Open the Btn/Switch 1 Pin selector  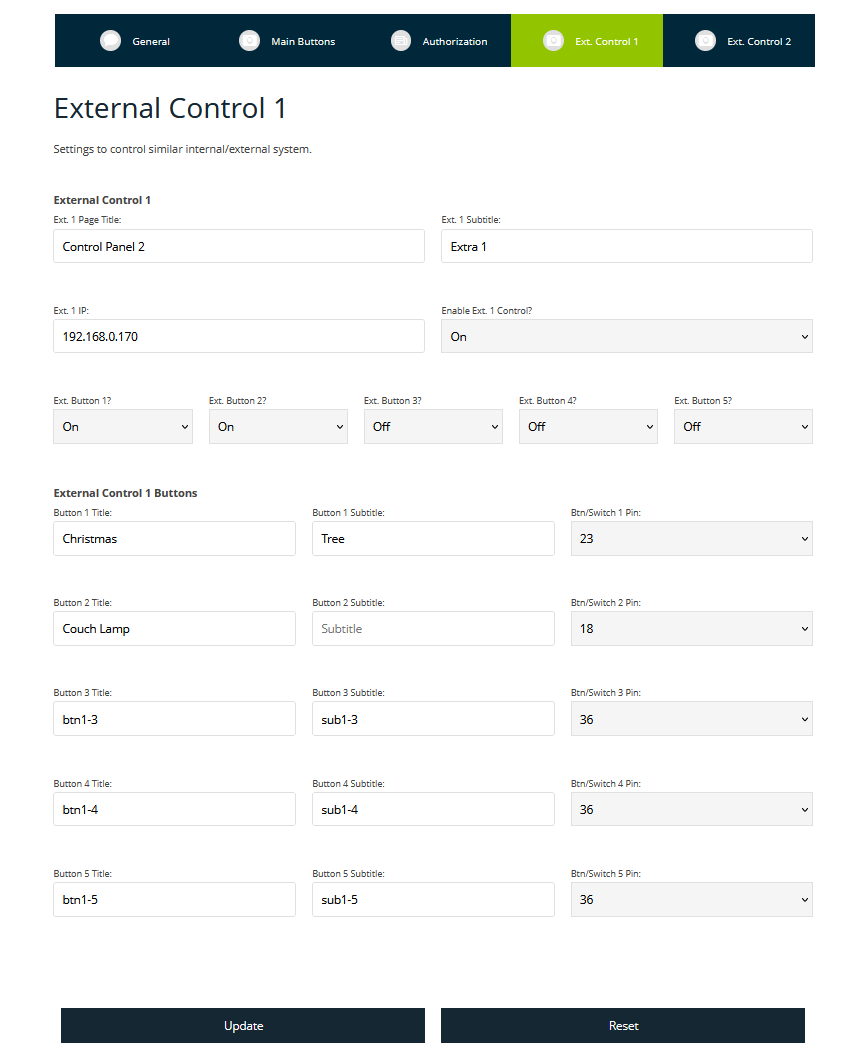click(x=691, y=538)
